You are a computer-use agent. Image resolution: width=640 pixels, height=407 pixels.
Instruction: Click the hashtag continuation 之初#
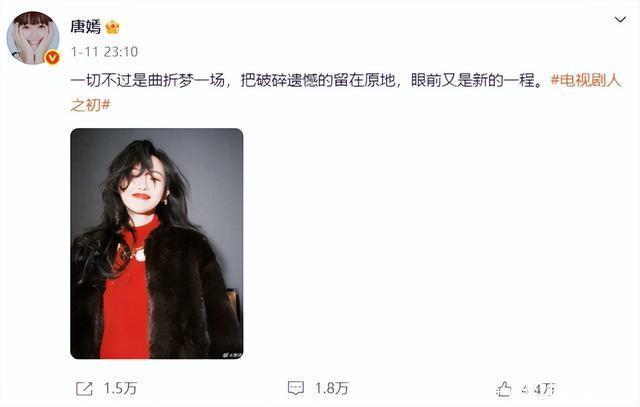(90, 105)
